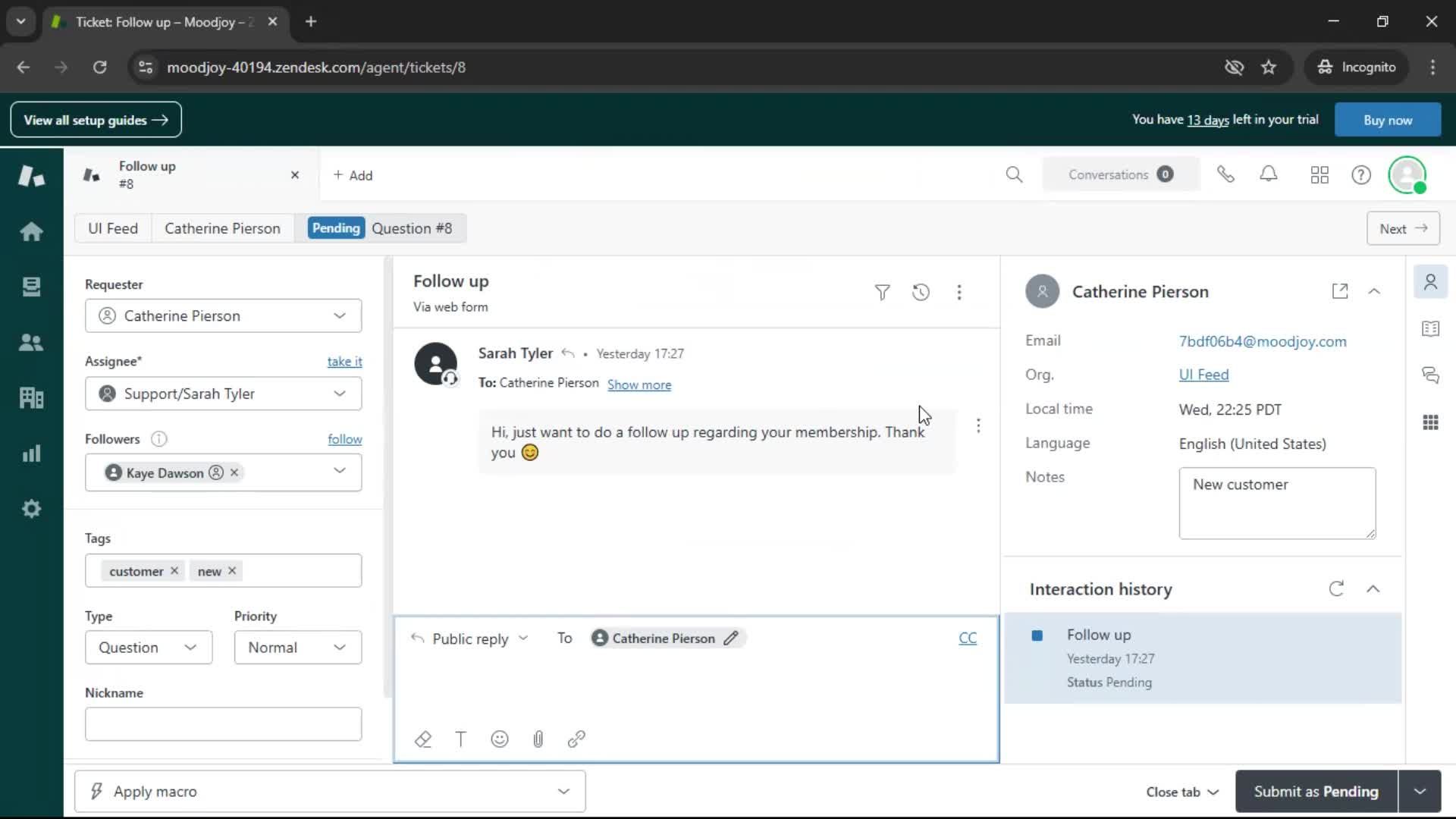Click follow link for Followers

[344, 439]
